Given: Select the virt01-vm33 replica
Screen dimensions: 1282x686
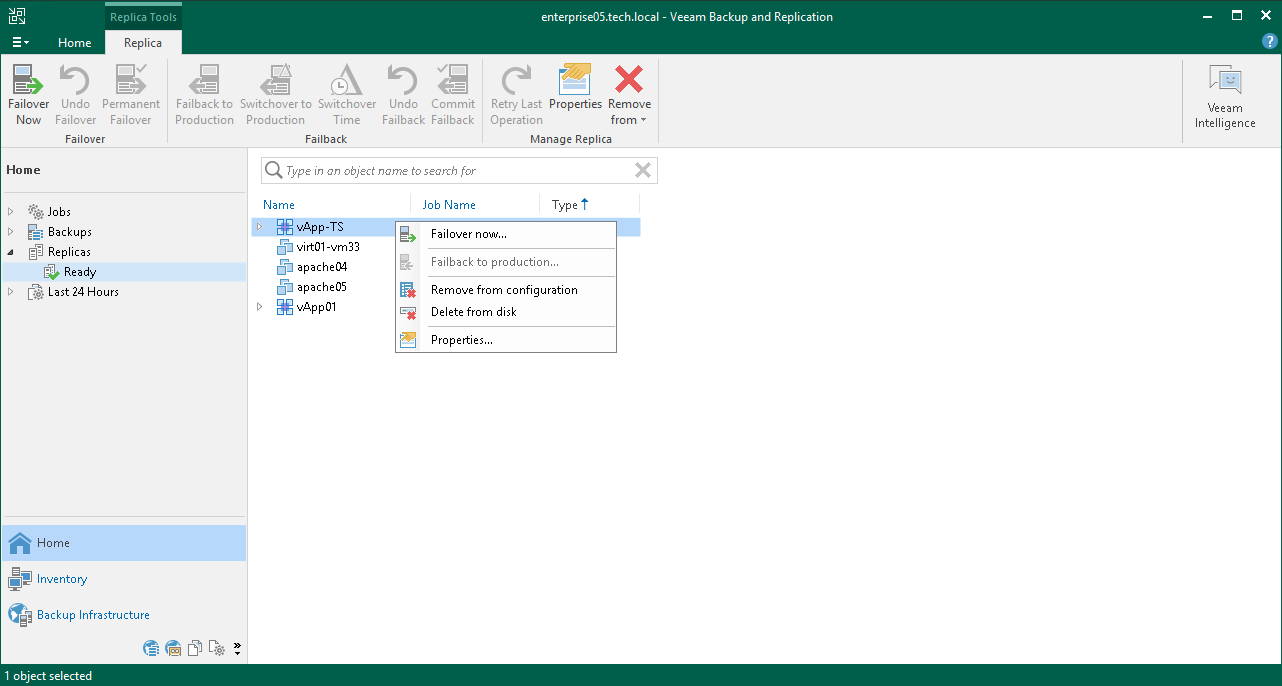Looking at the screenshot, I should pos(328,247).
